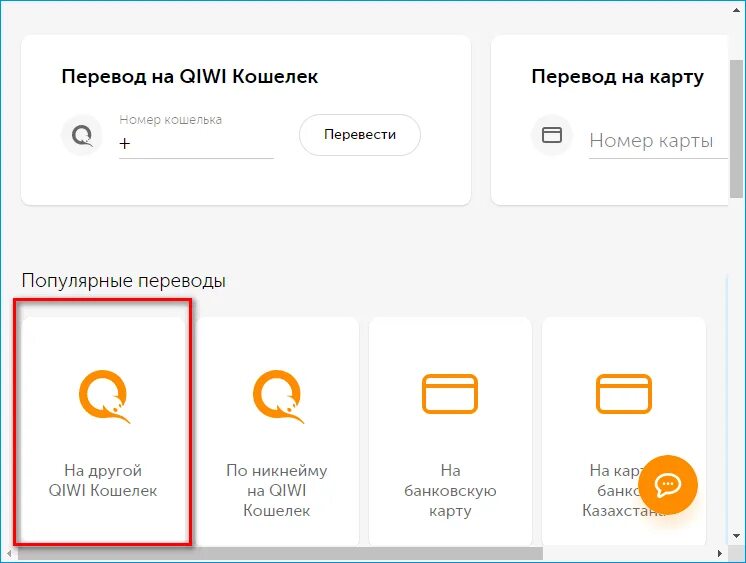This screenshot has height=563, width=746.
Task: Click the grey QIWI logo icon beside wallet number
Action: (82, 135)
